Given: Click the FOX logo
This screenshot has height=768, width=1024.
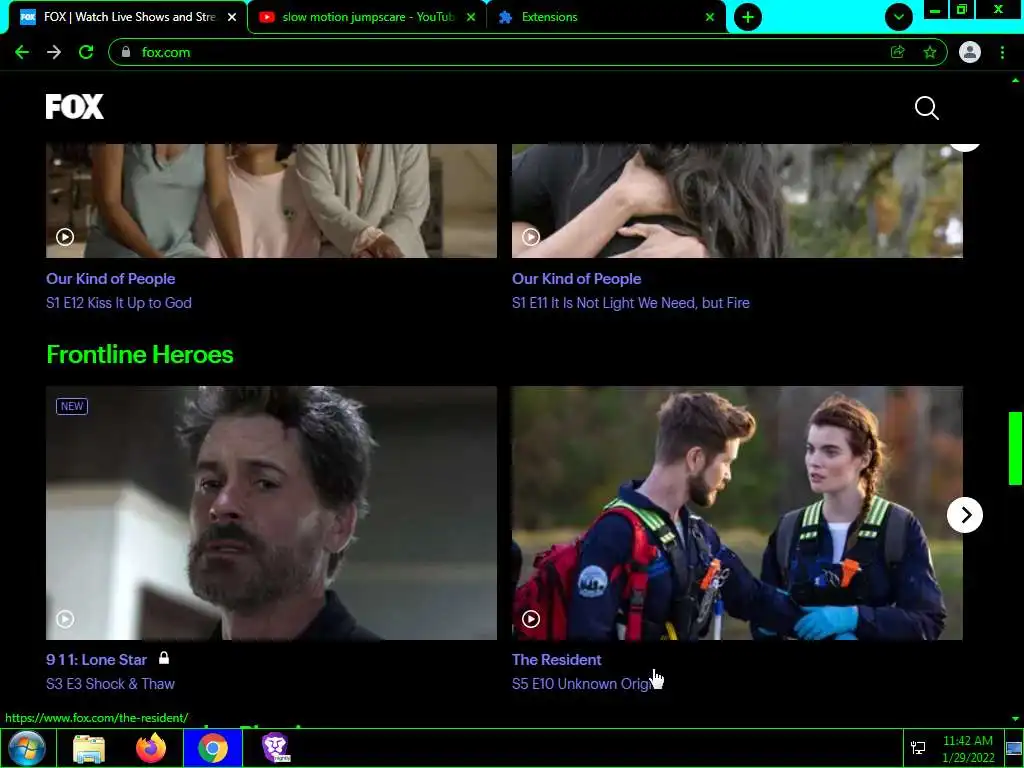Looking at the screenshot, I should [74, 106].
